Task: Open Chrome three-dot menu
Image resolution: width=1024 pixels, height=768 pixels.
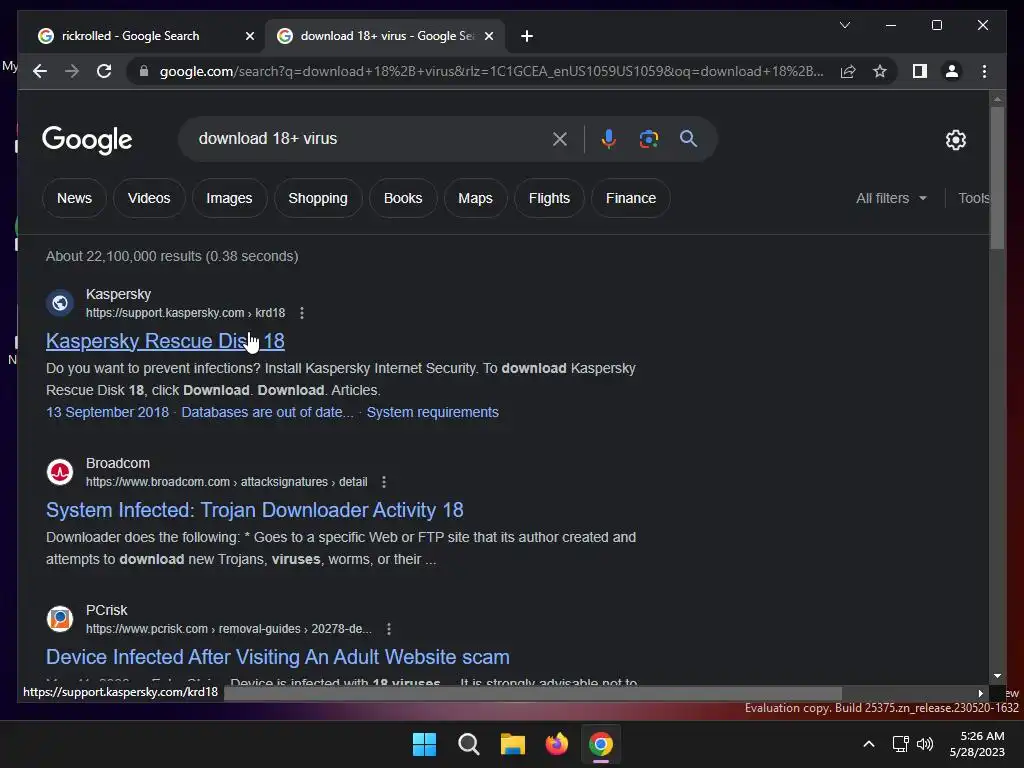Action: click(984, 71)
